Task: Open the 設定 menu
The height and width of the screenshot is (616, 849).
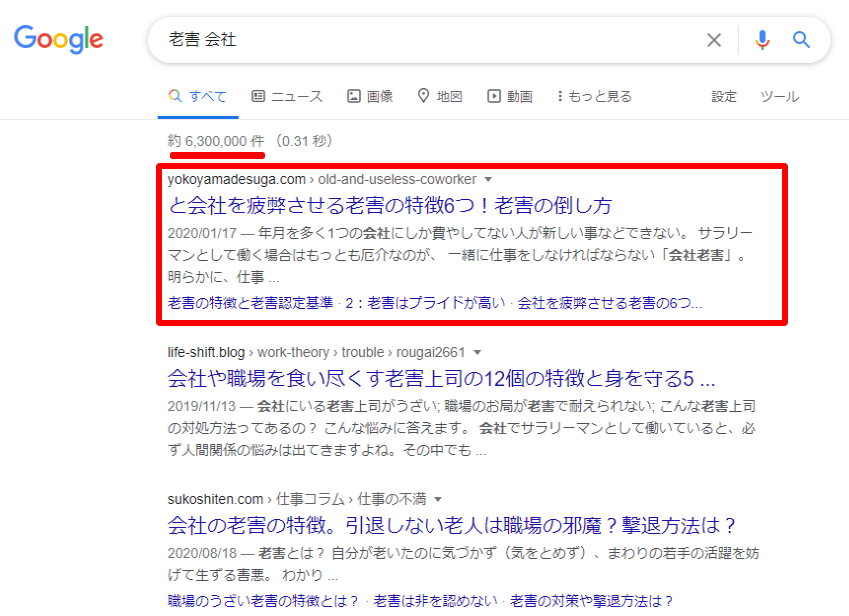Action: pyautogui.click(x=723, y=96)
